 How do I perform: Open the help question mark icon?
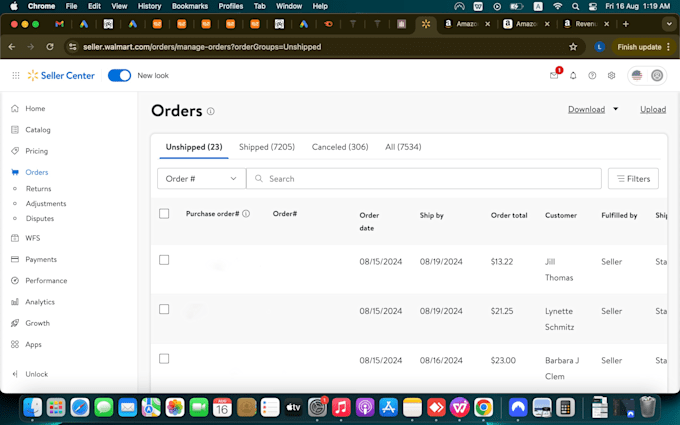point(592,75)
